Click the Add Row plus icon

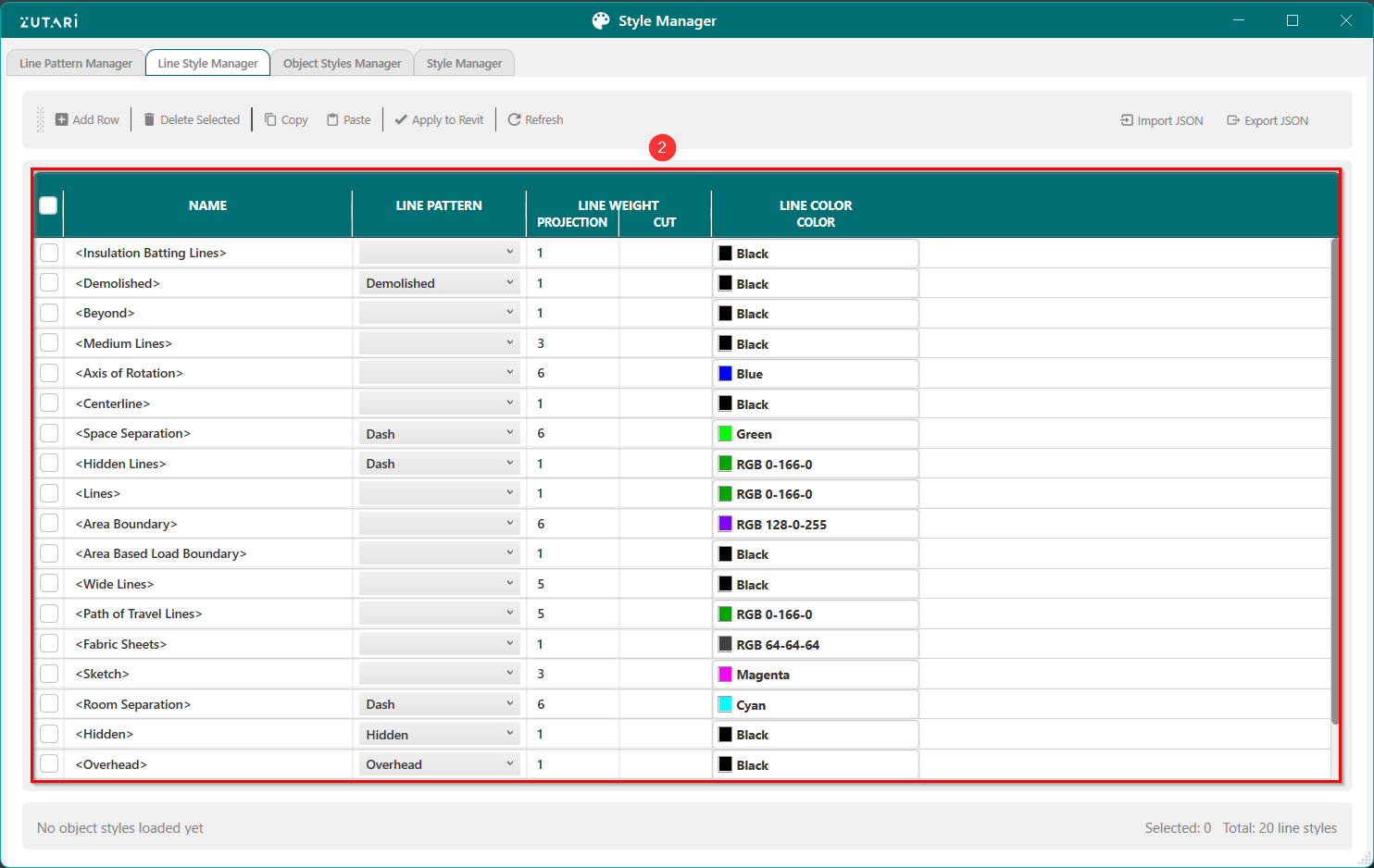click(61, 119)
